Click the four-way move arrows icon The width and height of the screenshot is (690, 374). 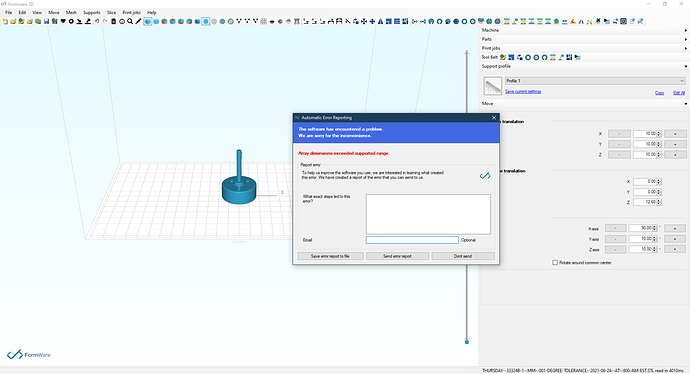(x=364, y=21)
